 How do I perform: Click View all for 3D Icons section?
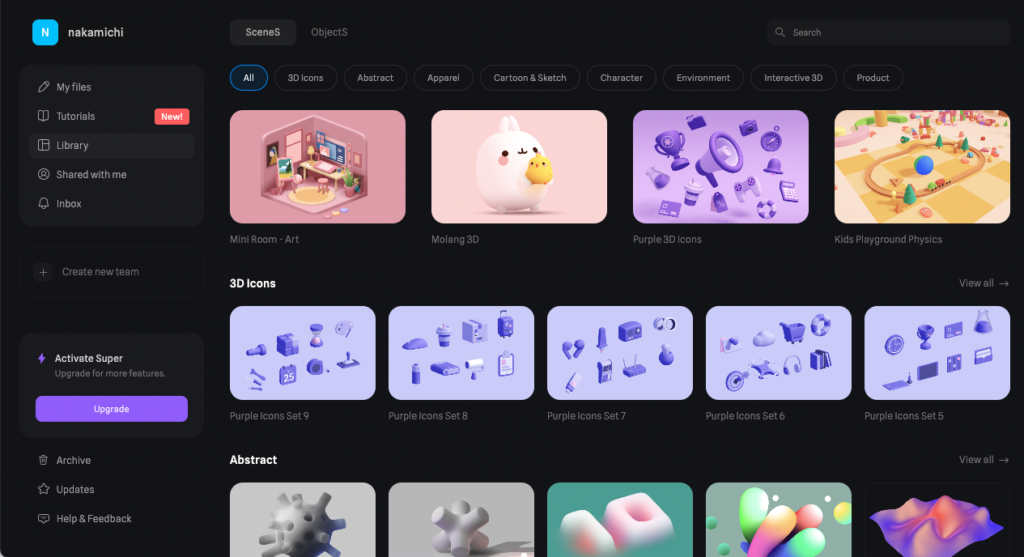pyautogui.click(x=984, y=283)
